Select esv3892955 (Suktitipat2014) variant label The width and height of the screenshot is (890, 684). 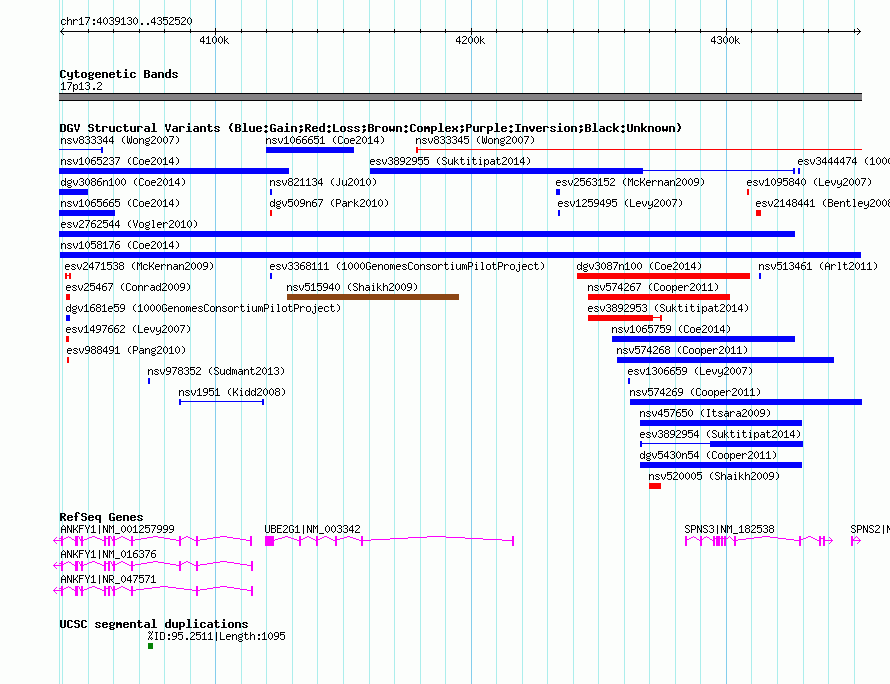(x=450, y=161)
